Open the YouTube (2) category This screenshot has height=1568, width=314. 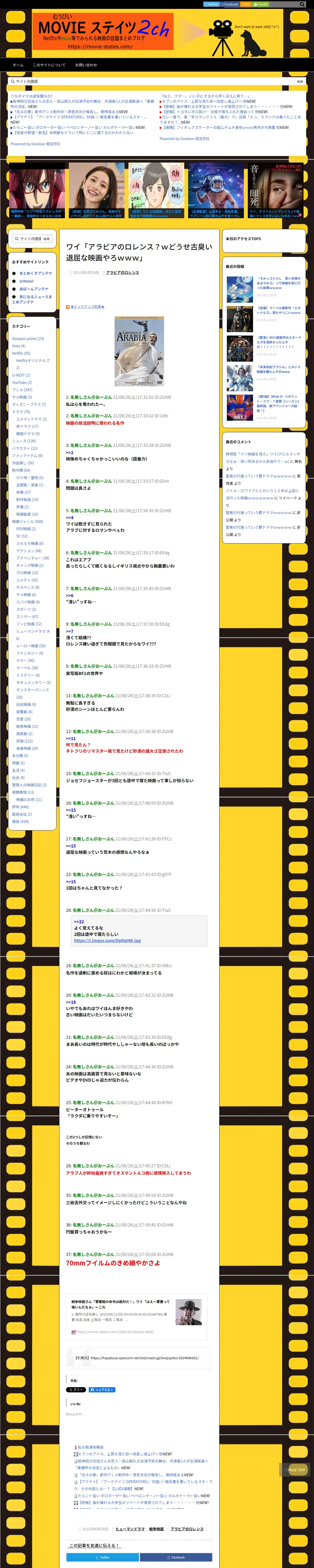pos(22,382)
